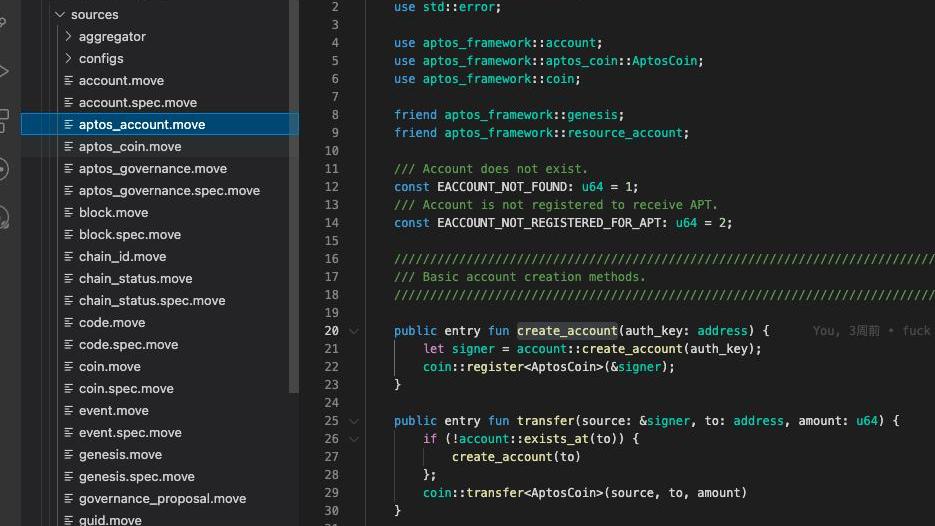Collapse the sources folder
The image size is (935, 526).
[60, 15]
